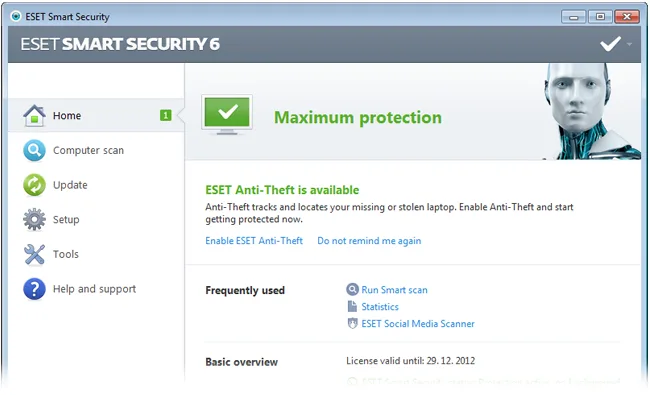
Task: Click the green protection status monitor icon
Action: pyautogui.click(x=227, y=115)
